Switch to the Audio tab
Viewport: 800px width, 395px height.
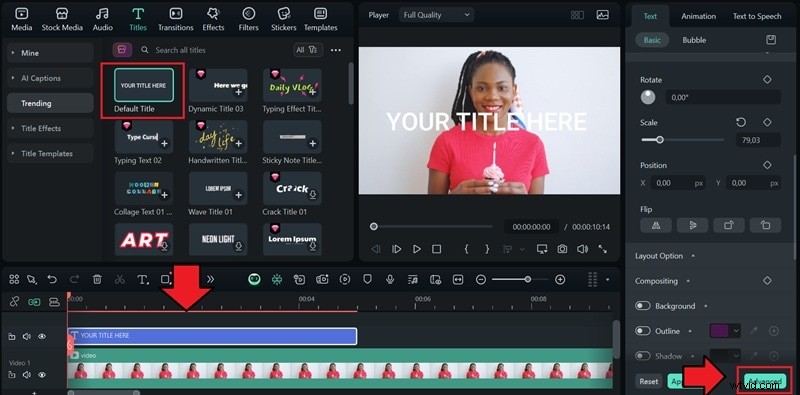point(103,20)
